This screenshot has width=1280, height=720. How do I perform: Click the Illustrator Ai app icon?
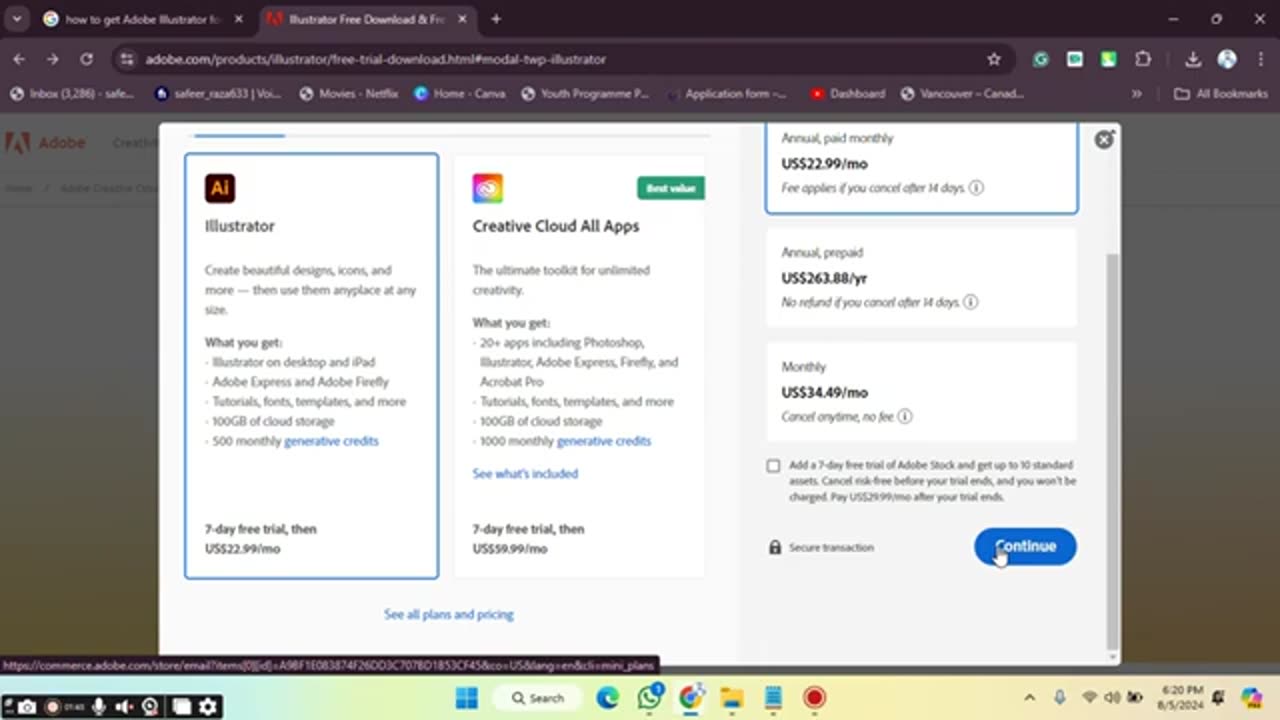(220, 188)
